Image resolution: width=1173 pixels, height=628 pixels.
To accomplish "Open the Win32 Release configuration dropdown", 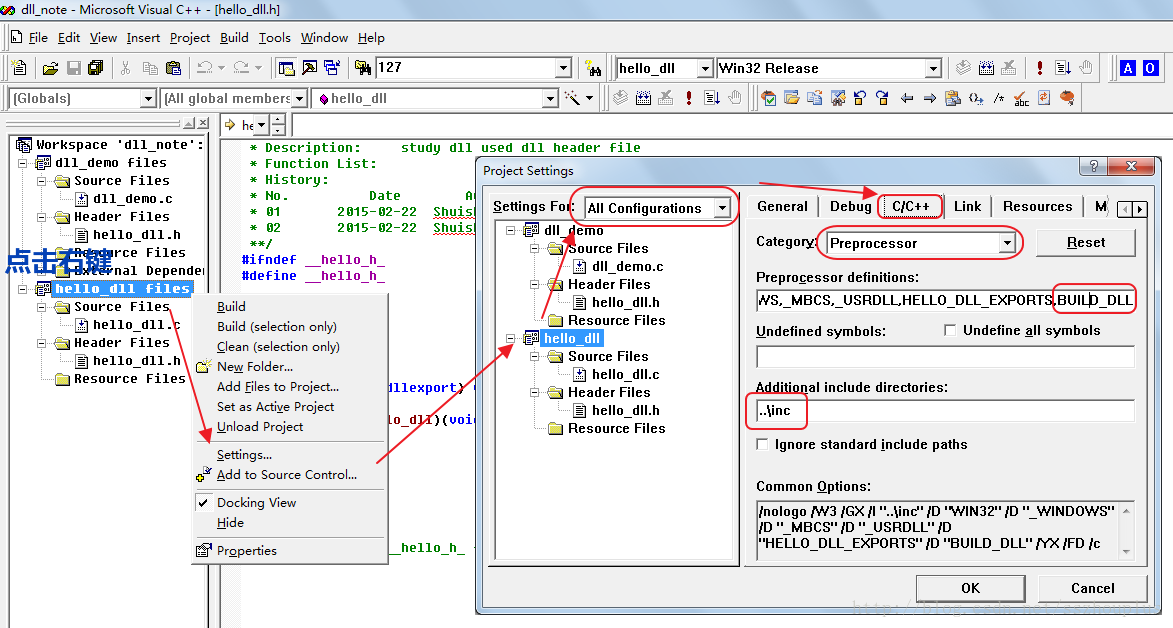I will pos(933,69).
